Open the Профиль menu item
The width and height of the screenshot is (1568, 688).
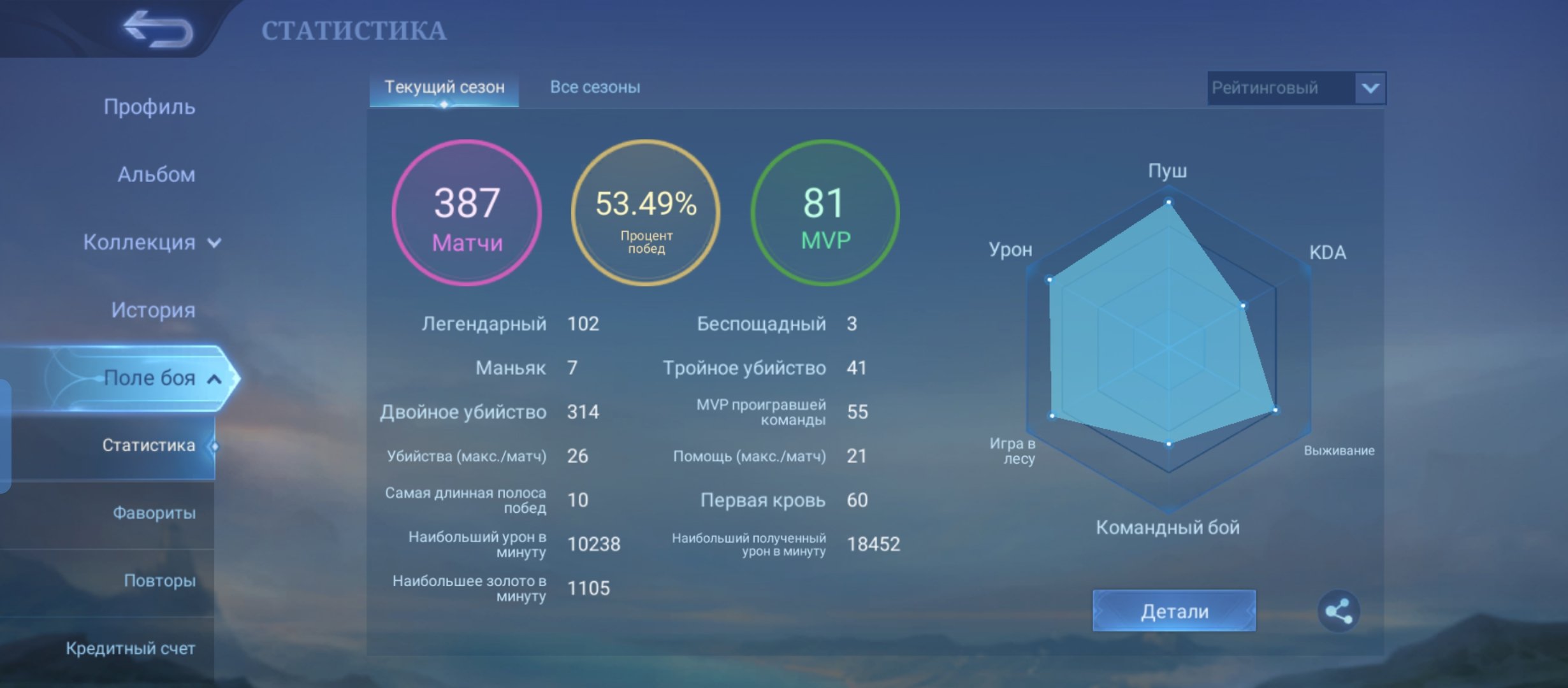pyautogui.click(x=149, y=106)
